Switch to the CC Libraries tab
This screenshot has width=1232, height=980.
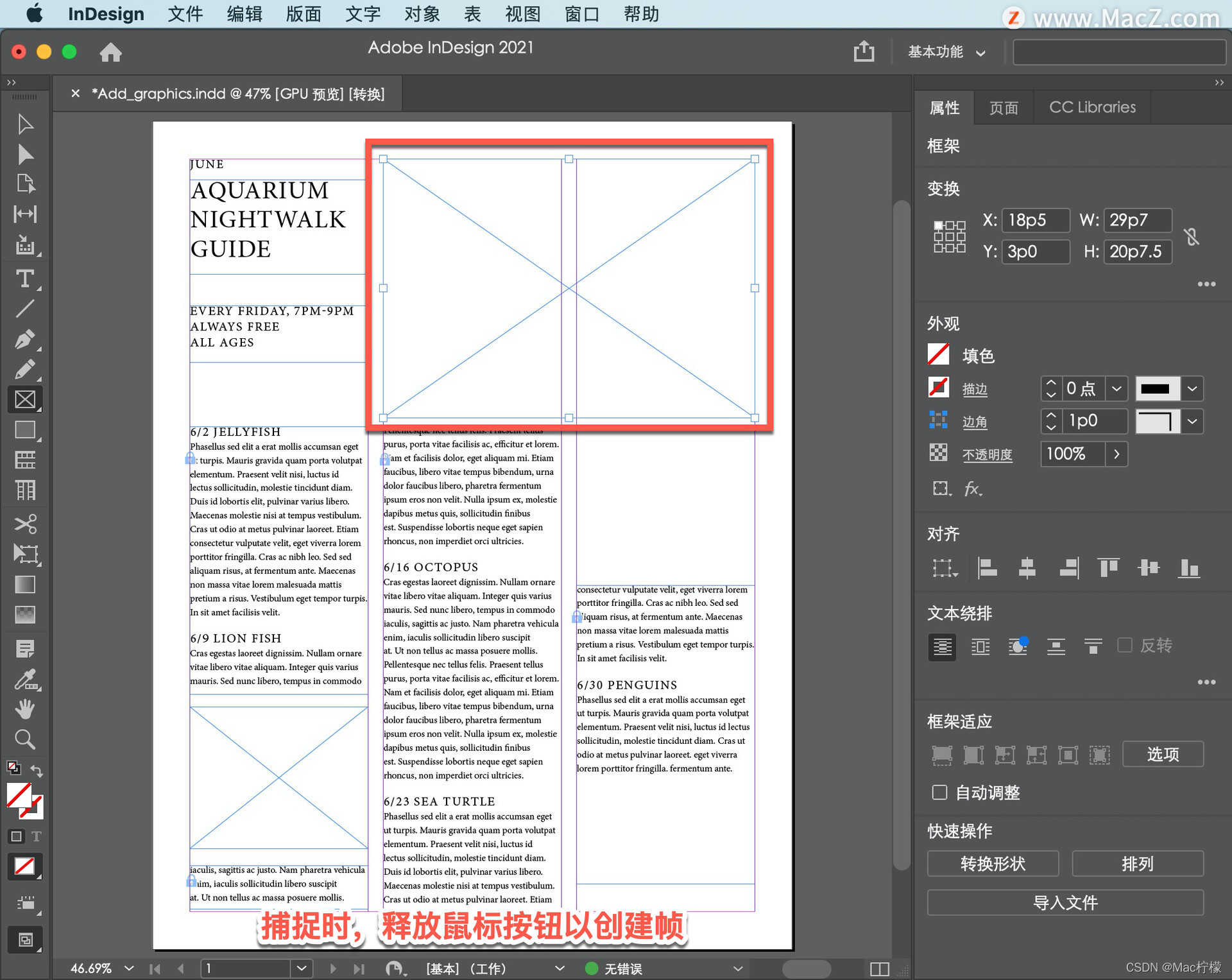coord(1092,107)
